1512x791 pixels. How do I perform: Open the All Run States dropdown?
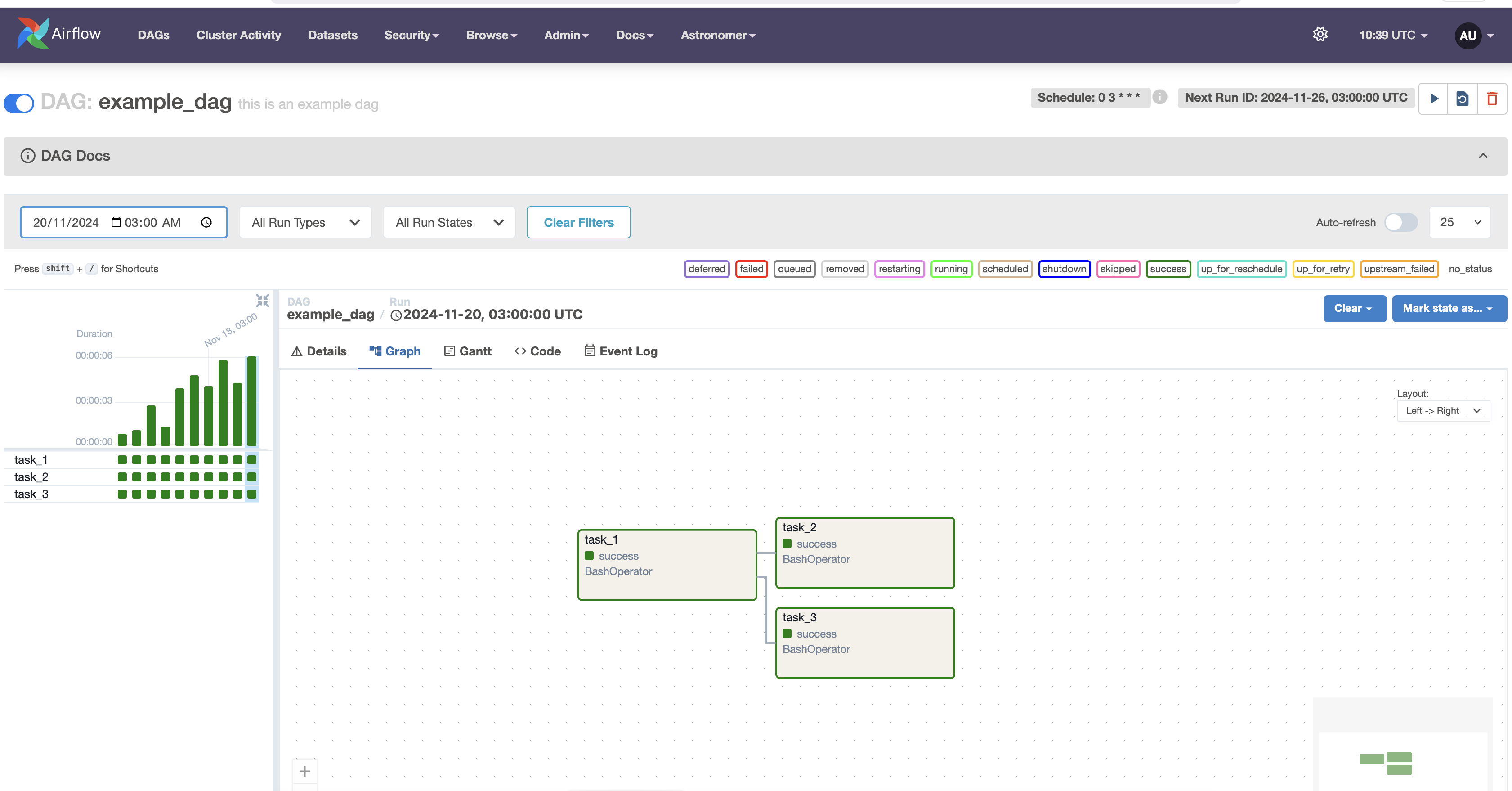449,223
